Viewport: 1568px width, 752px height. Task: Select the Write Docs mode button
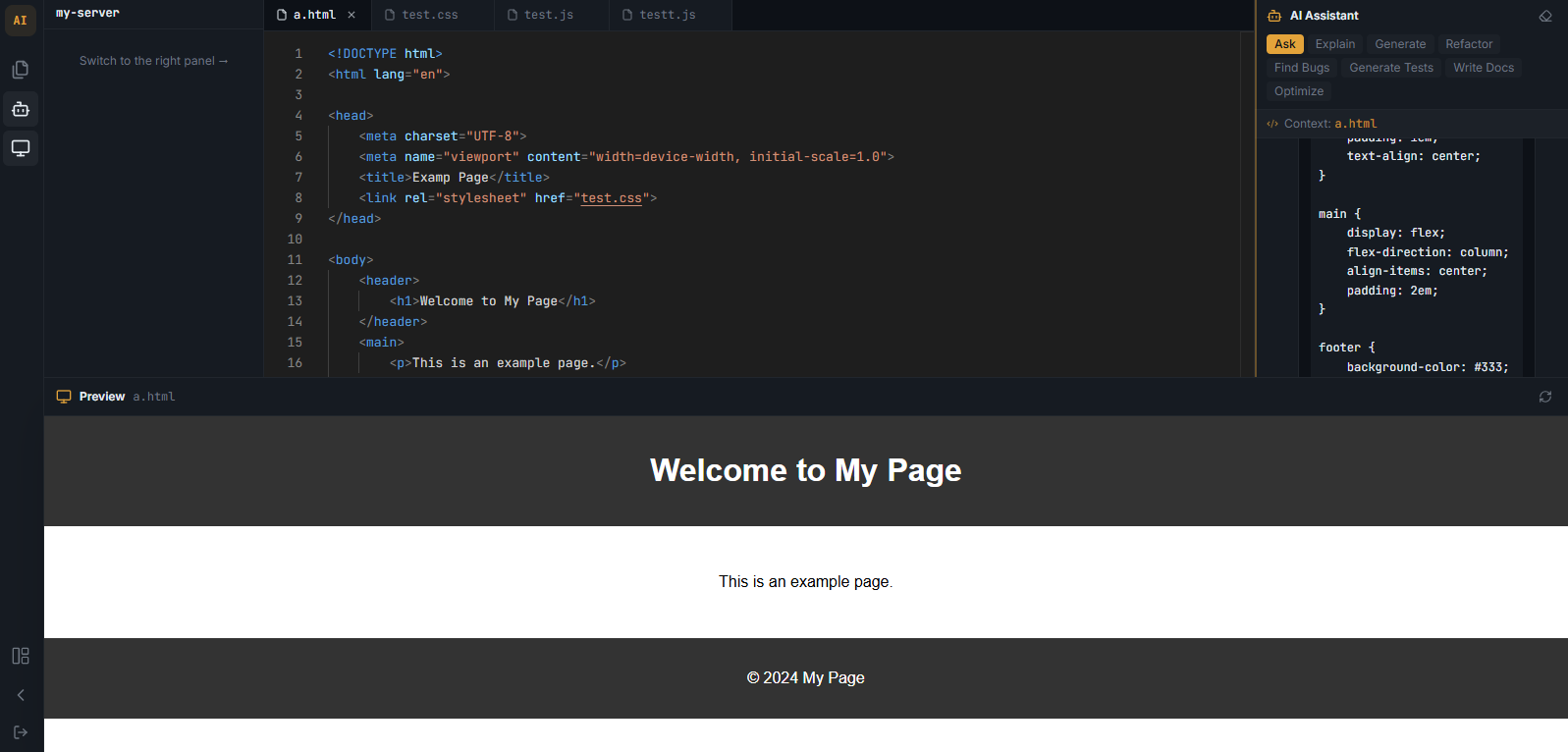pyautogui.click(x=1484, y=68)
